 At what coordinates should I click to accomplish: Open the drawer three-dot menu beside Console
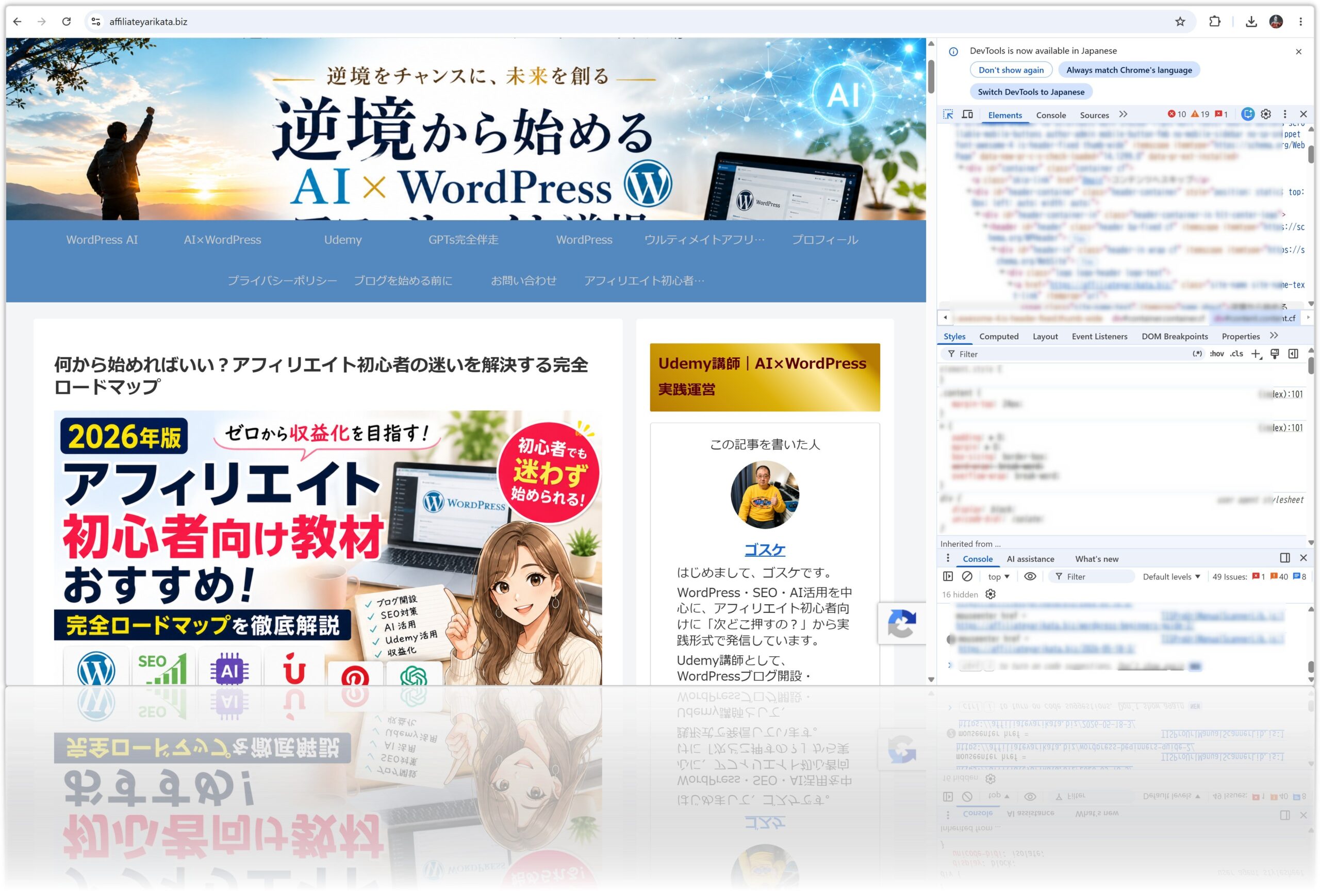947,558
